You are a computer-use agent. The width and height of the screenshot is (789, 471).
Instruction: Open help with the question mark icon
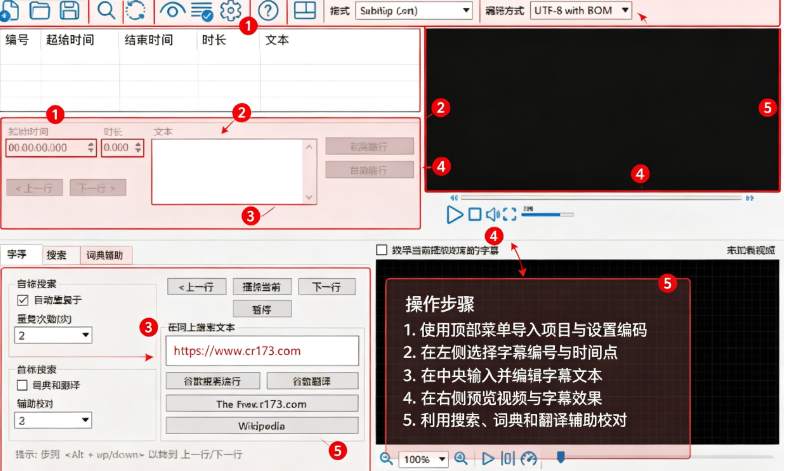coord(268,10)
